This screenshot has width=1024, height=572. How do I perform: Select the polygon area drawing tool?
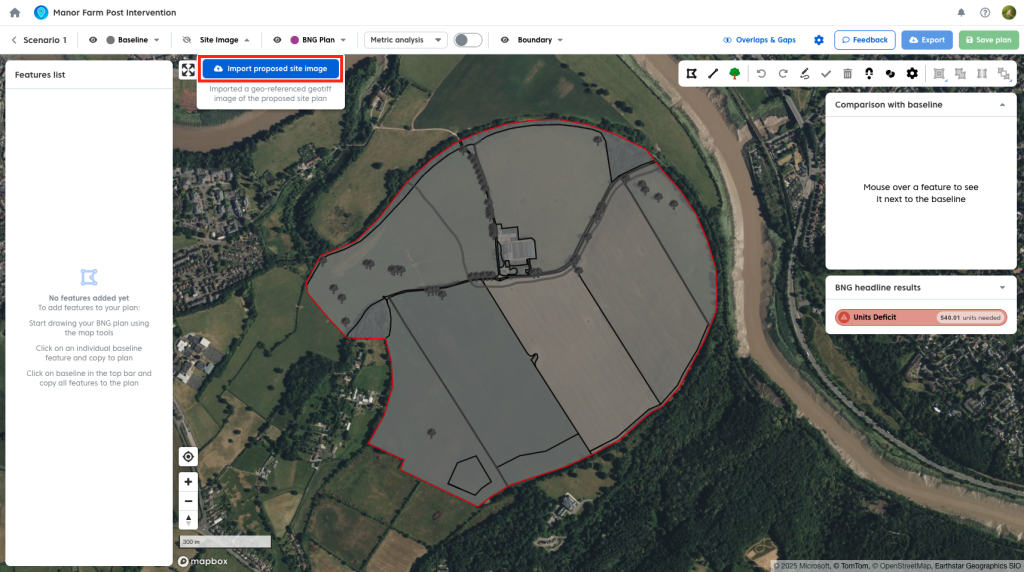click(x=691, y=73)
